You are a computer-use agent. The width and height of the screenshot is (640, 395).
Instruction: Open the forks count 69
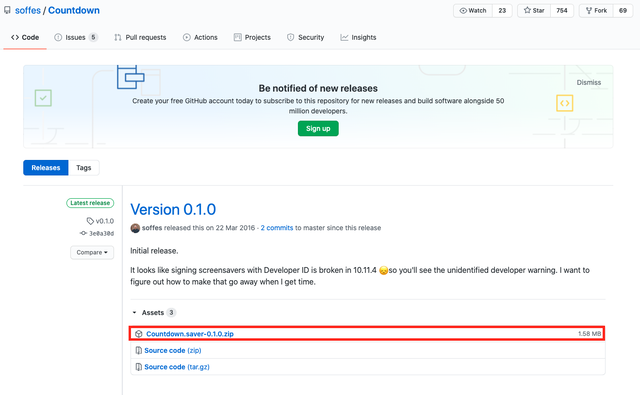coord(623,11)
